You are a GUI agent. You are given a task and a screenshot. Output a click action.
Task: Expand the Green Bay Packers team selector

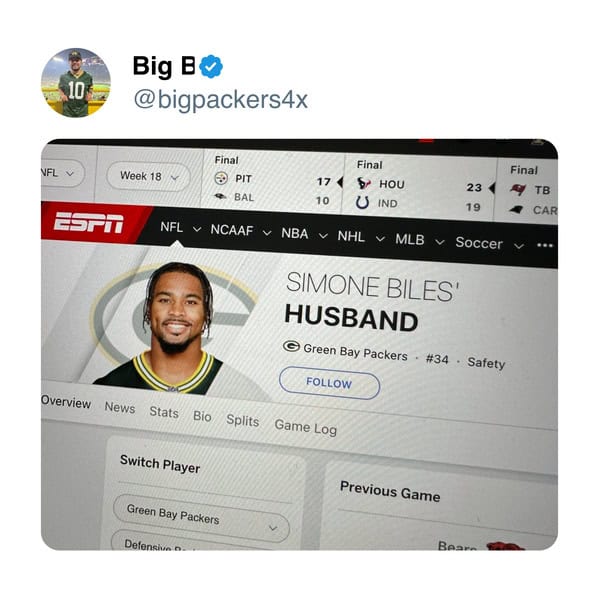[201, 518]
